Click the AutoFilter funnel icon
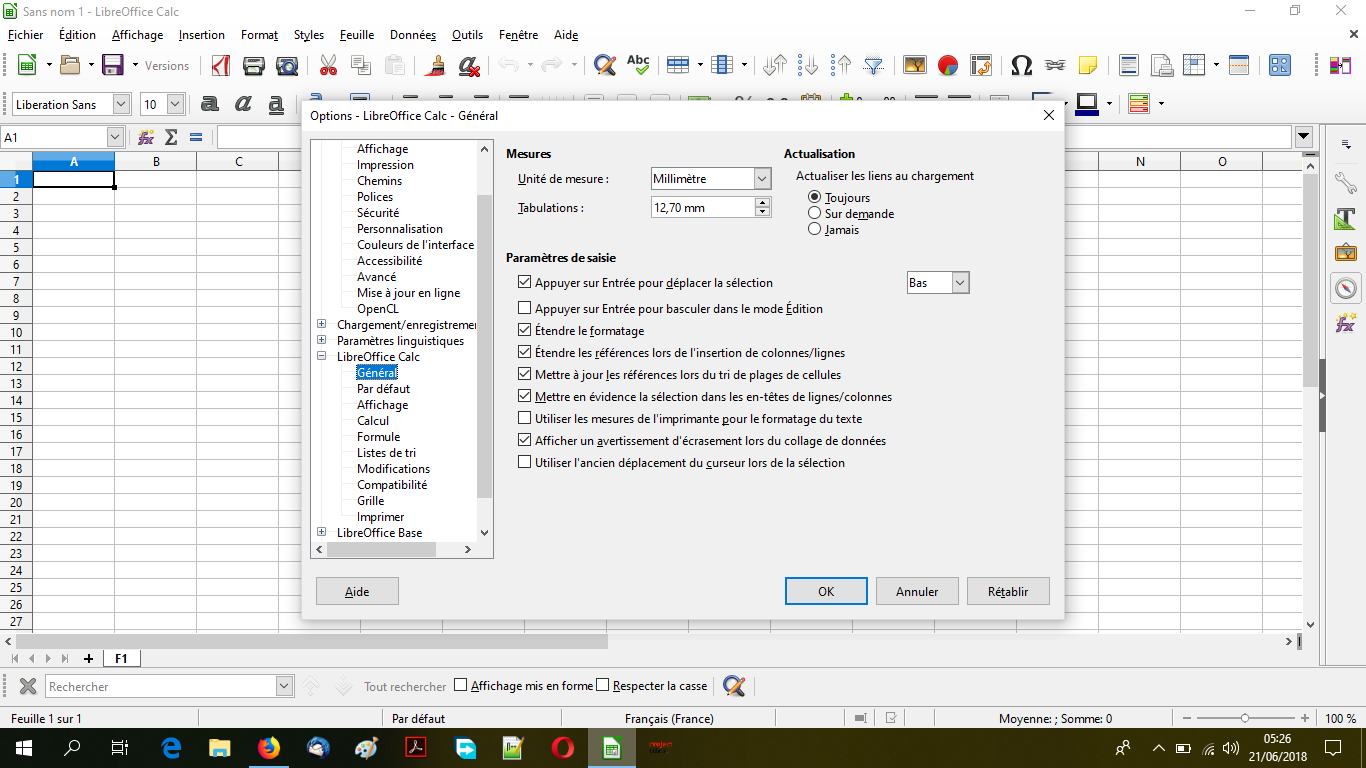 click(874, 65)
